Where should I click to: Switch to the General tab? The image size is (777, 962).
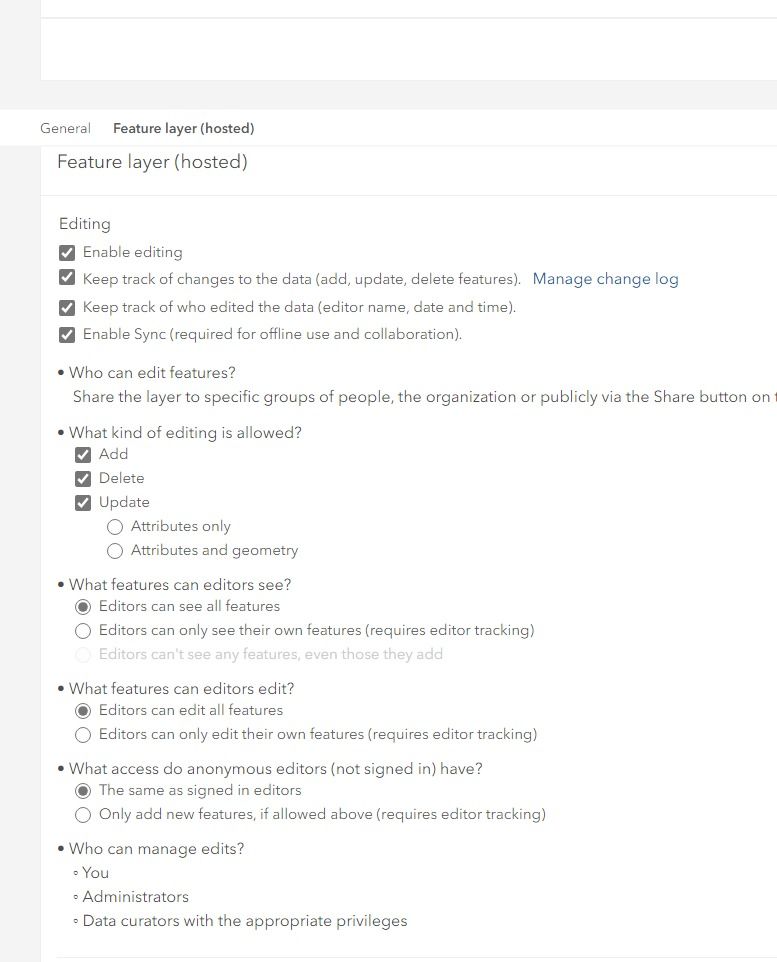65,128
